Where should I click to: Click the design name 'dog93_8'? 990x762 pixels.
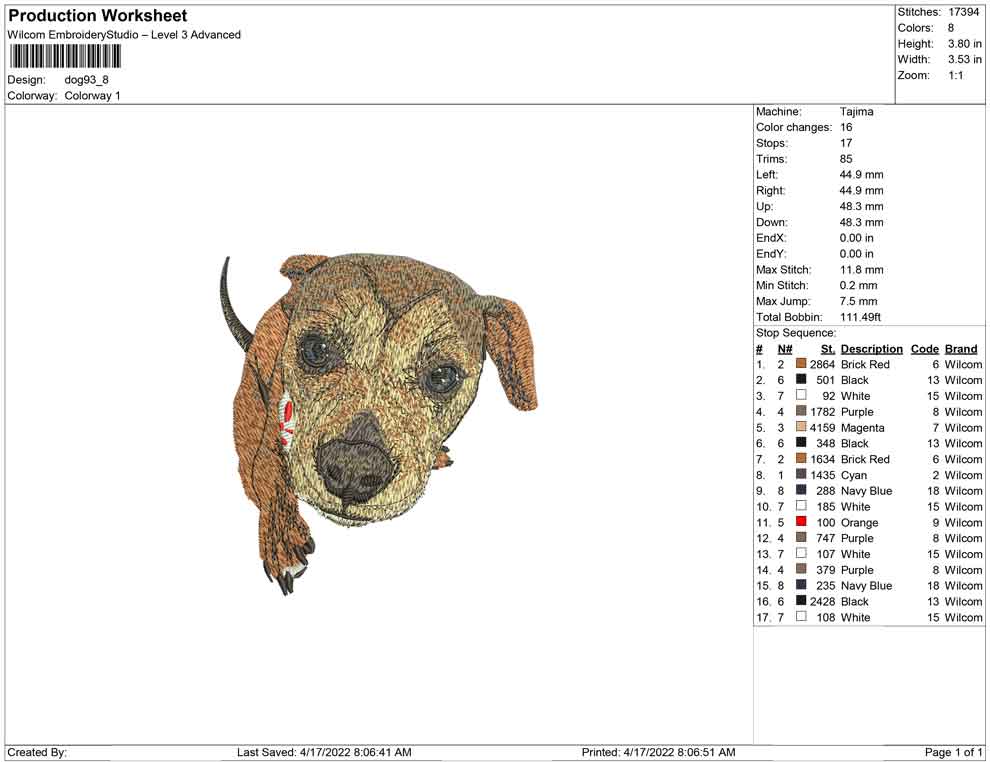(x=86, y=80)
